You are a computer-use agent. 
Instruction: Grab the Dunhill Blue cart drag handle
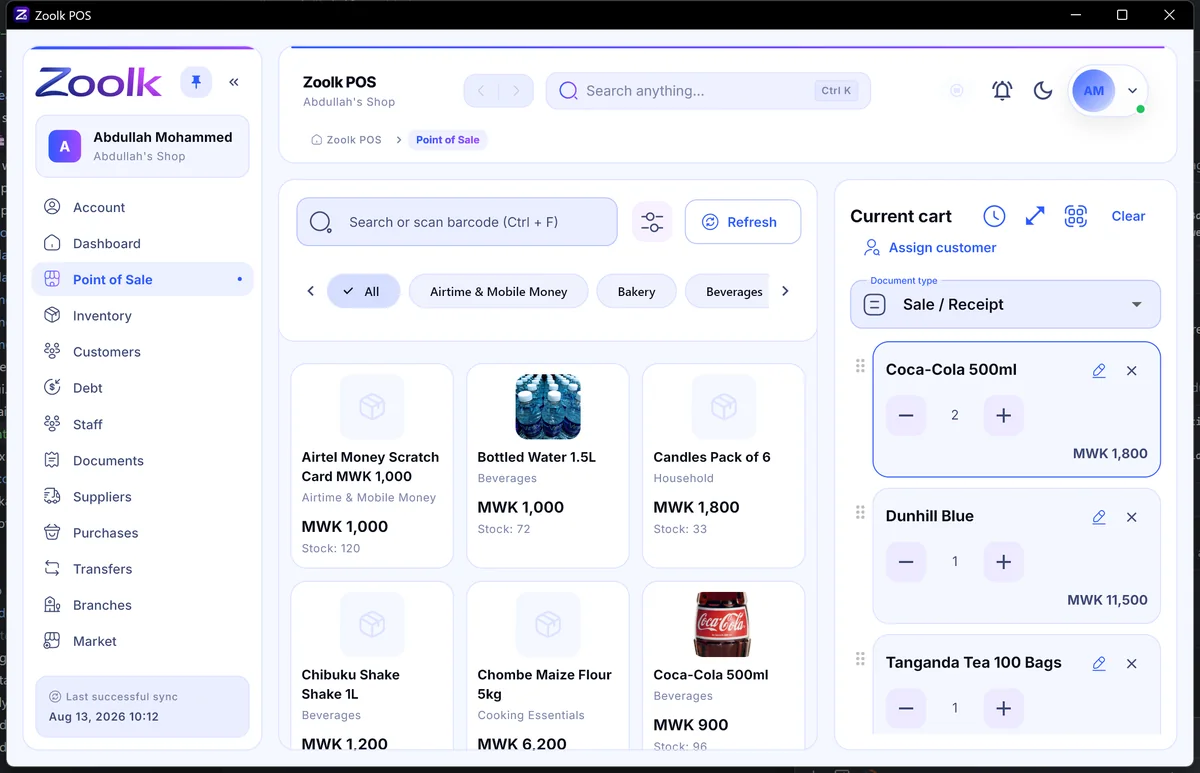coord(860,513)
